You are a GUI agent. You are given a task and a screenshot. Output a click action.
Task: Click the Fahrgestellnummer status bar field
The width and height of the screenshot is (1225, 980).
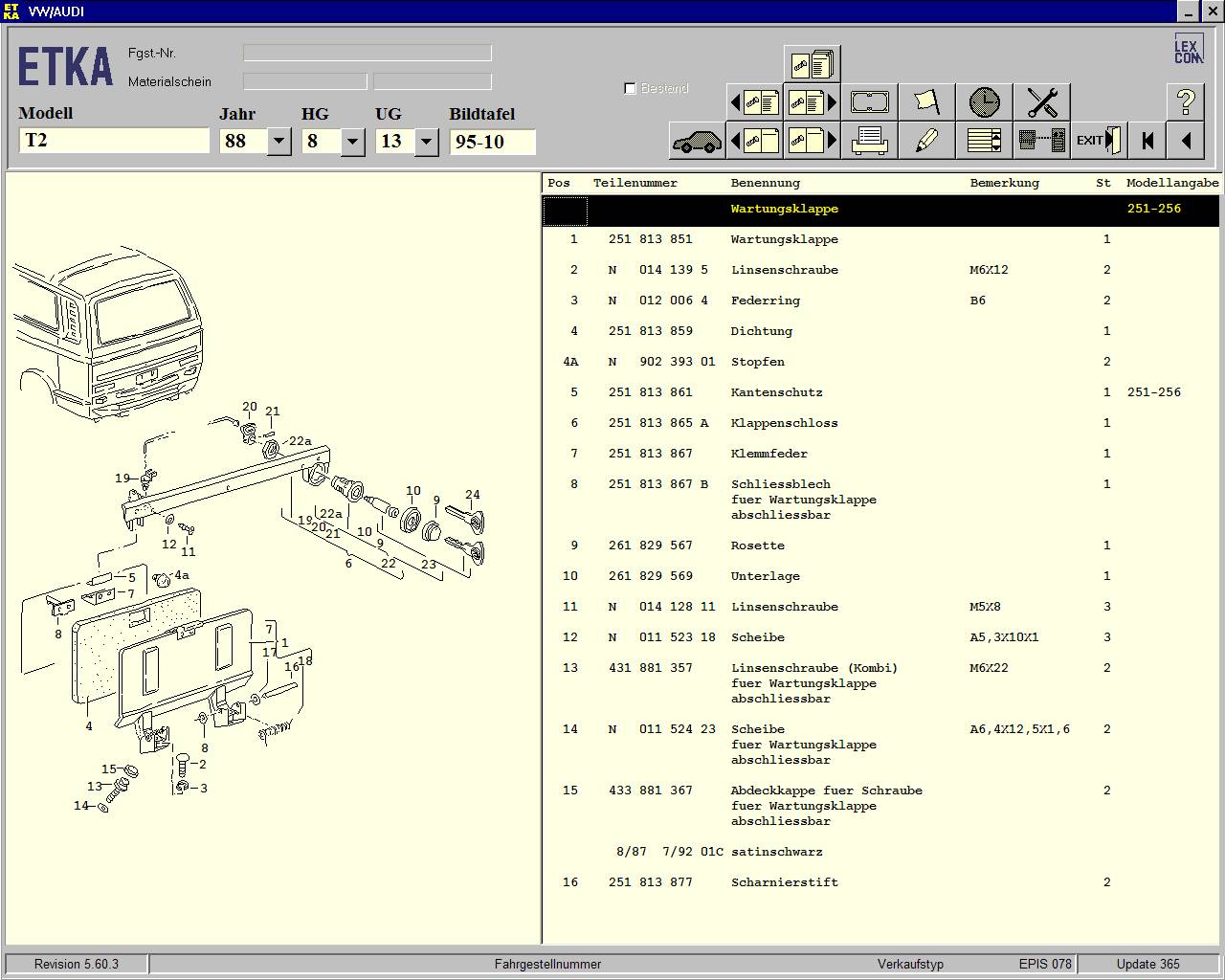[x=547, y=964]
